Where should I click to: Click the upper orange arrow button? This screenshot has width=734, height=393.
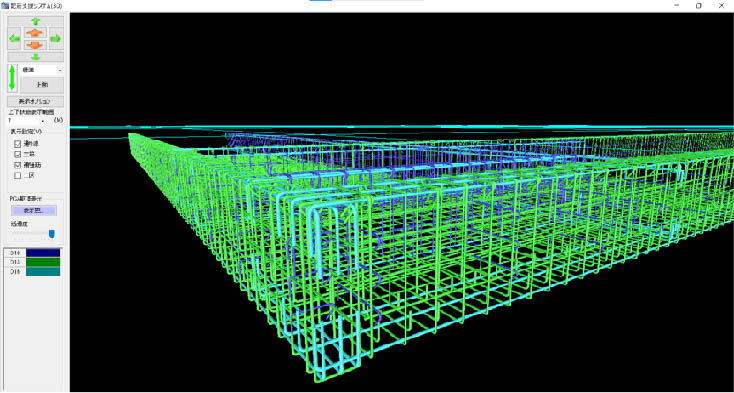click(x=35, y=33)
